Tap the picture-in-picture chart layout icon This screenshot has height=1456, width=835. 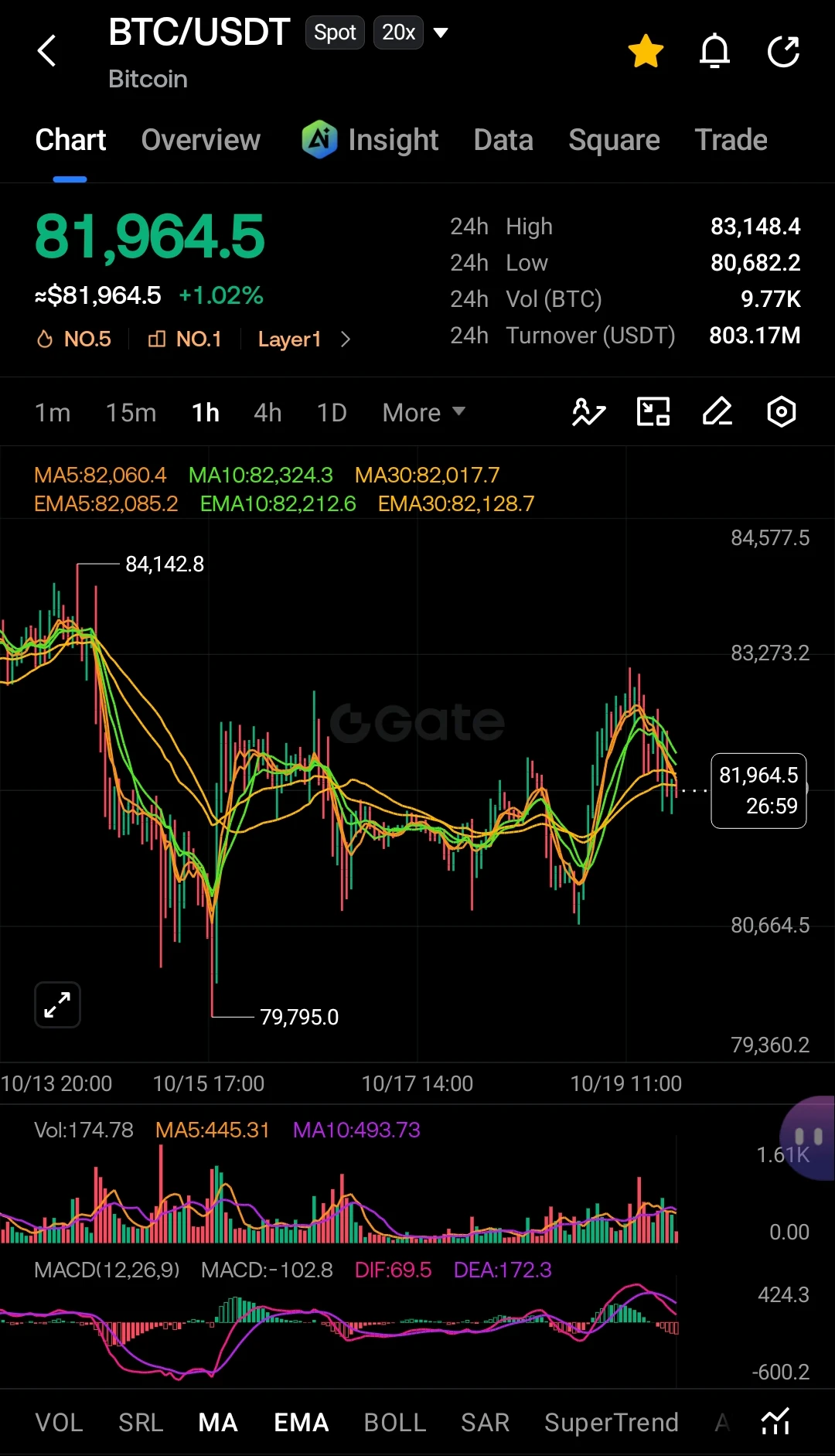point(653,412)
